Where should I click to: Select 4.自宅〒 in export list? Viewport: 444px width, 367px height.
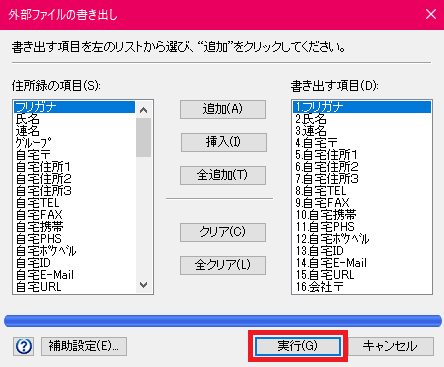(x=362, y=143)
